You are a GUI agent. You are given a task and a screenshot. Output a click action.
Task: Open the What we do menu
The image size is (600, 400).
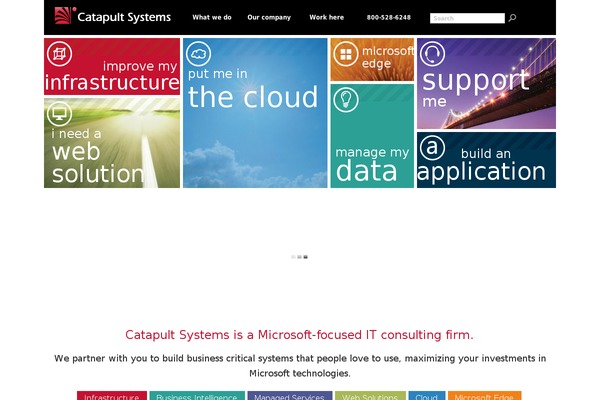pos(212,17)
